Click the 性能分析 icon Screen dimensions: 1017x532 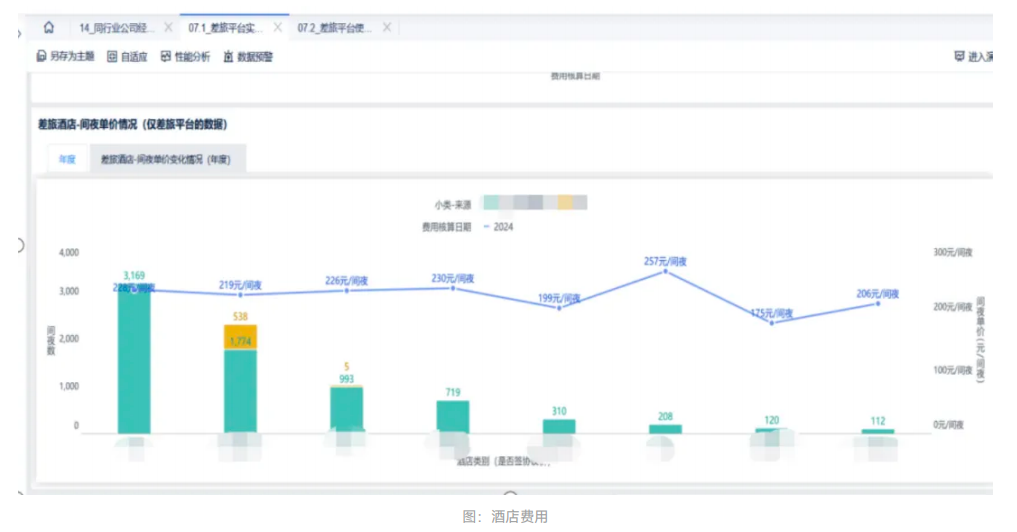pos(166,56)
